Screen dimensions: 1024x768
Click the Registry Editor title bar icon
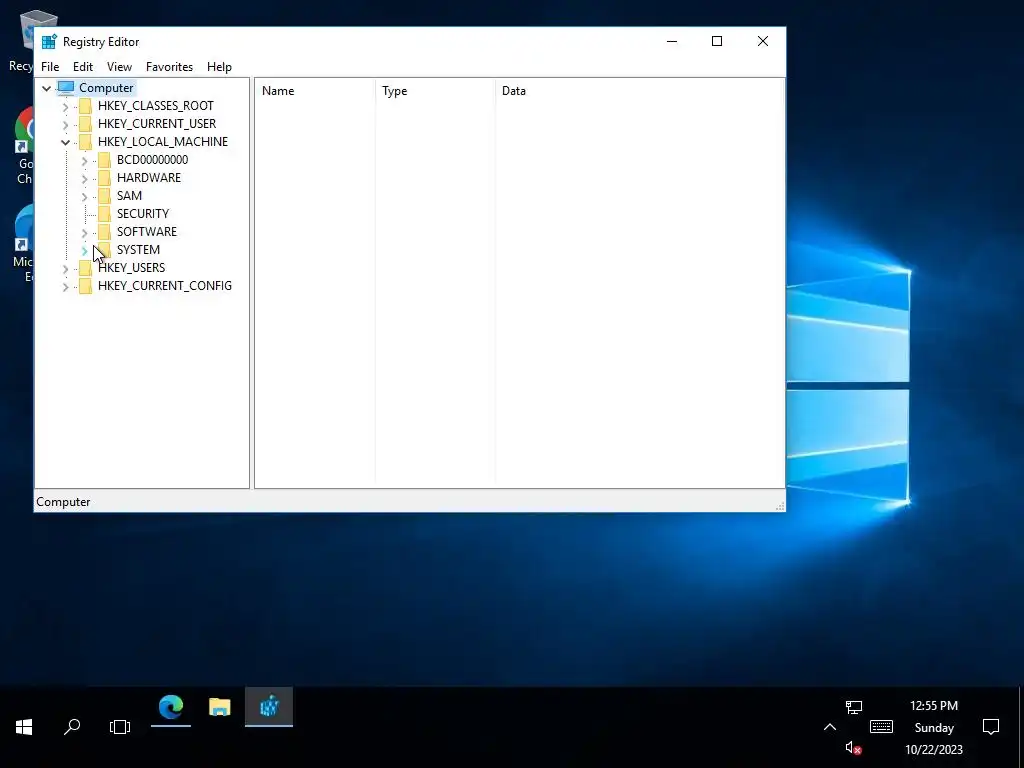tap(49, 42)
